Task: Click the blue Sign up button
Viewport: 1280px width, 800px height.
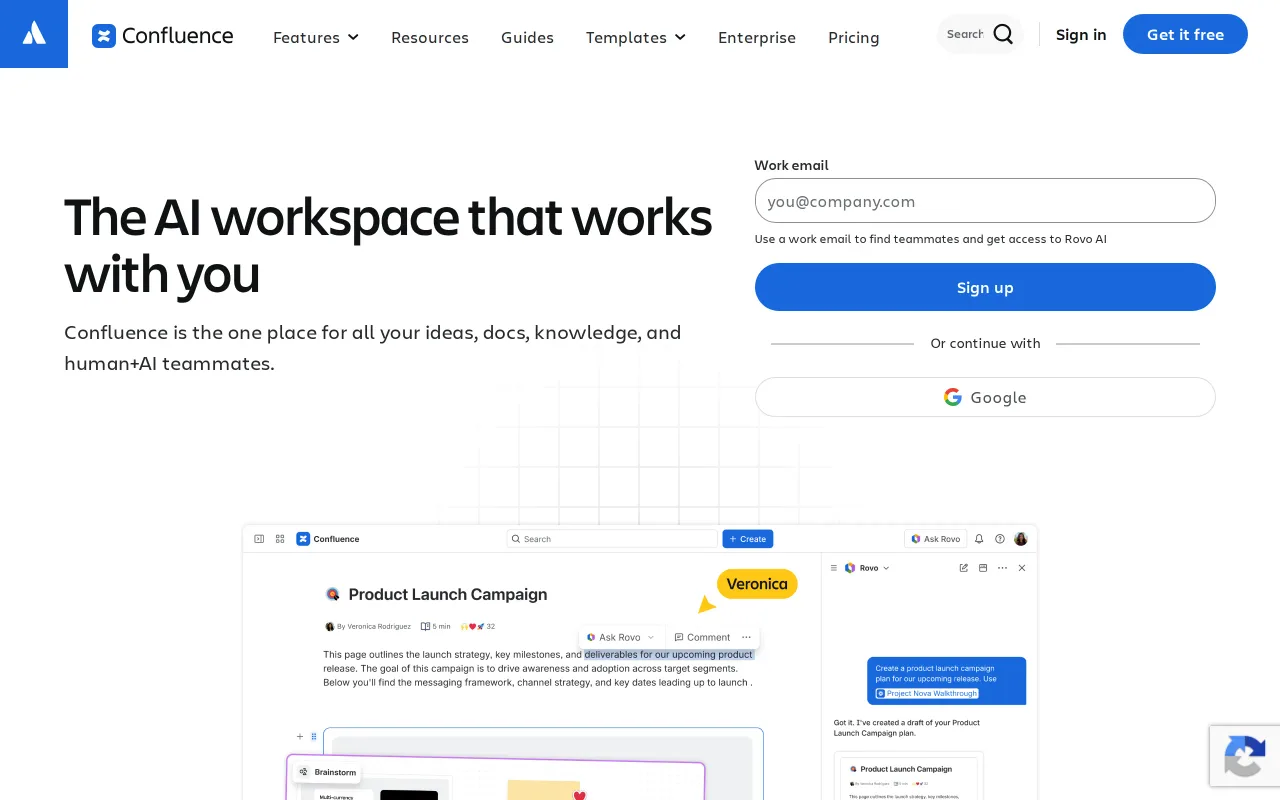Action: [x=985, y=287]
